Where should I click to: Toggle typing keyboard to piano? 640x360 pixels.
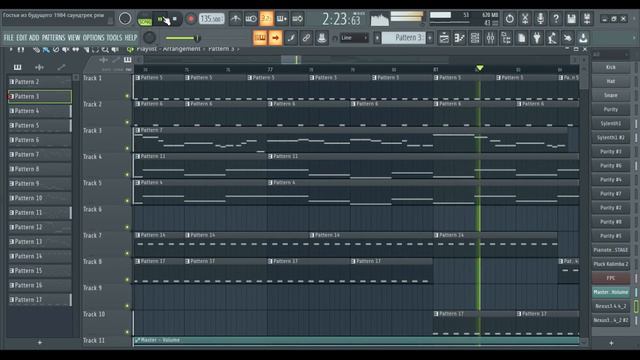[260, 38]
